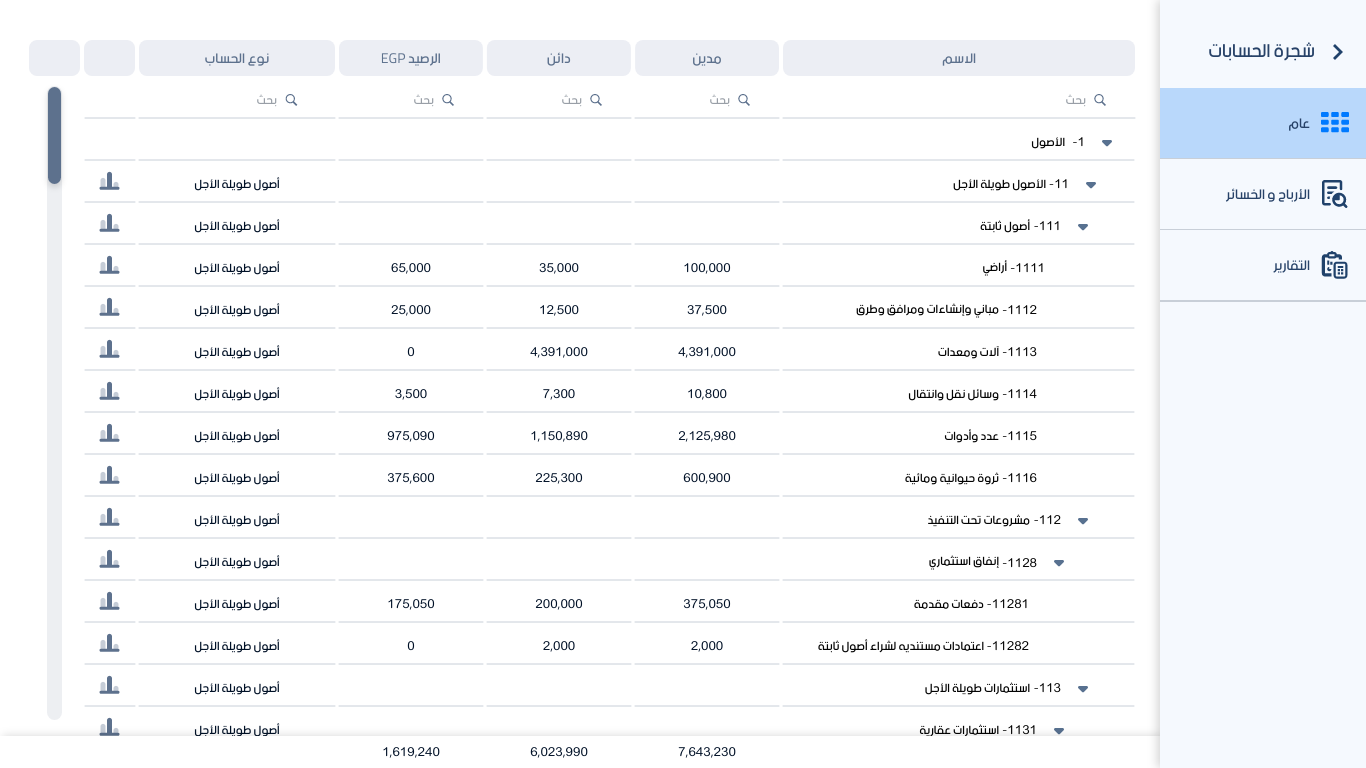Sort by the مدين column header
This screenshot has height=768, width=1366.
tap(706, 58)
